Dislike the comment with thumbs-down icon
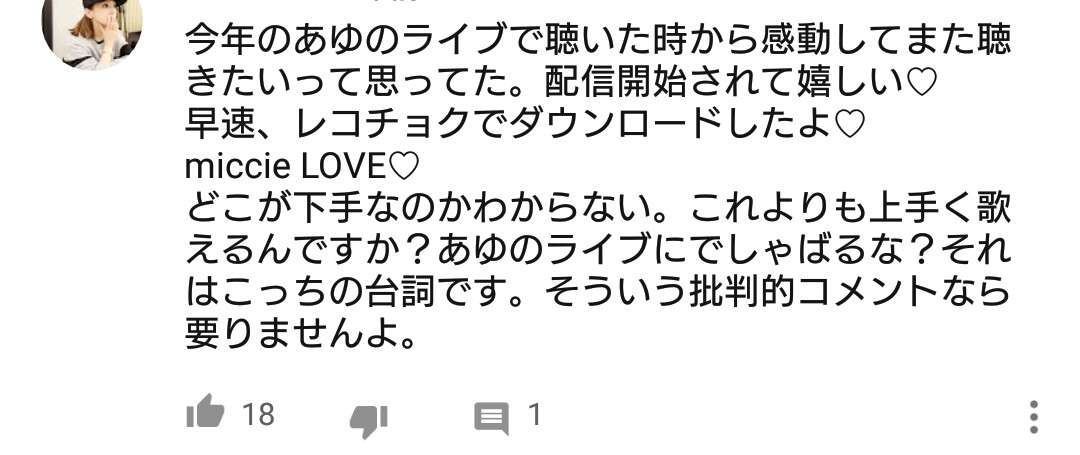 369,420
